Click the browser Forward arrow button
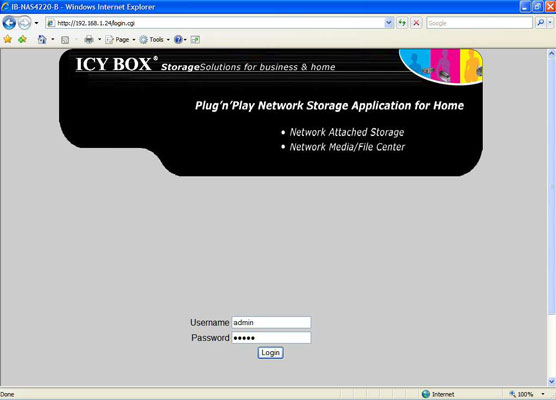This screenshot has height=400, width=556. point(24,23)
